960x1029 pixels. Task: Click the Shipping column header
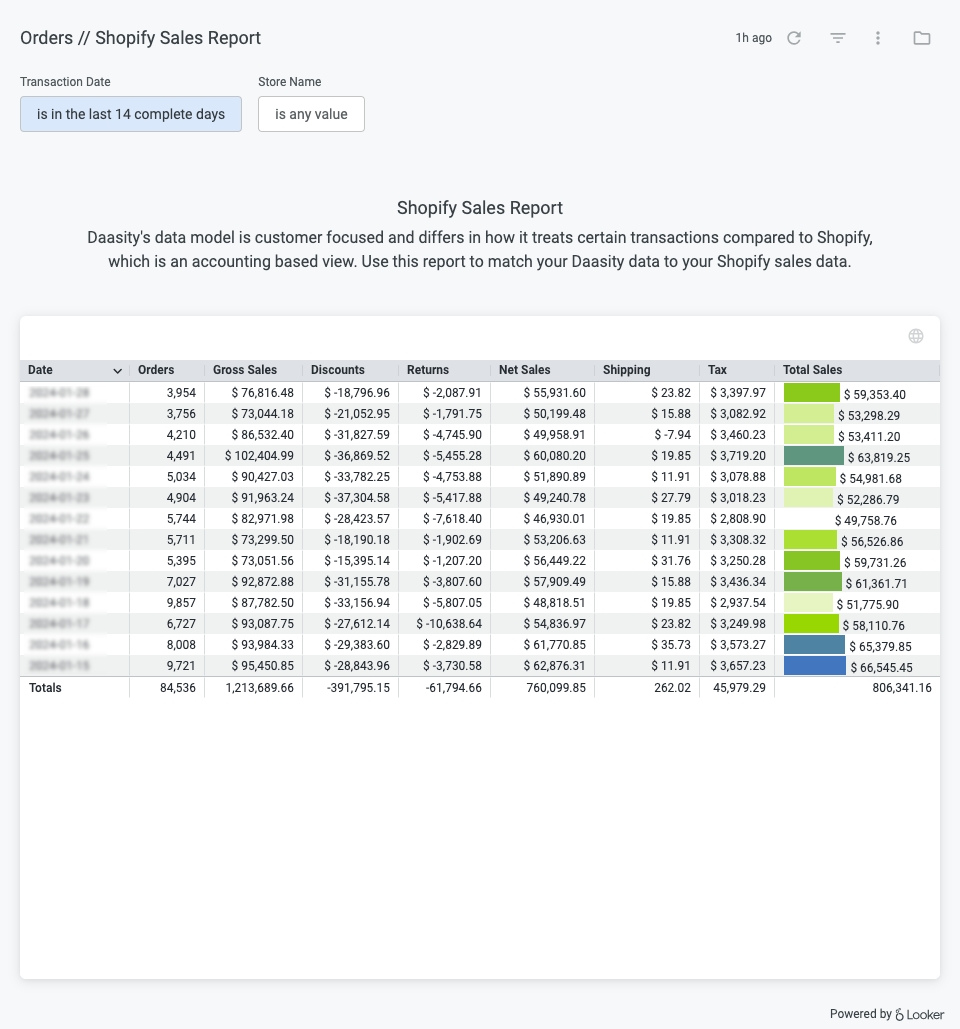627,370
